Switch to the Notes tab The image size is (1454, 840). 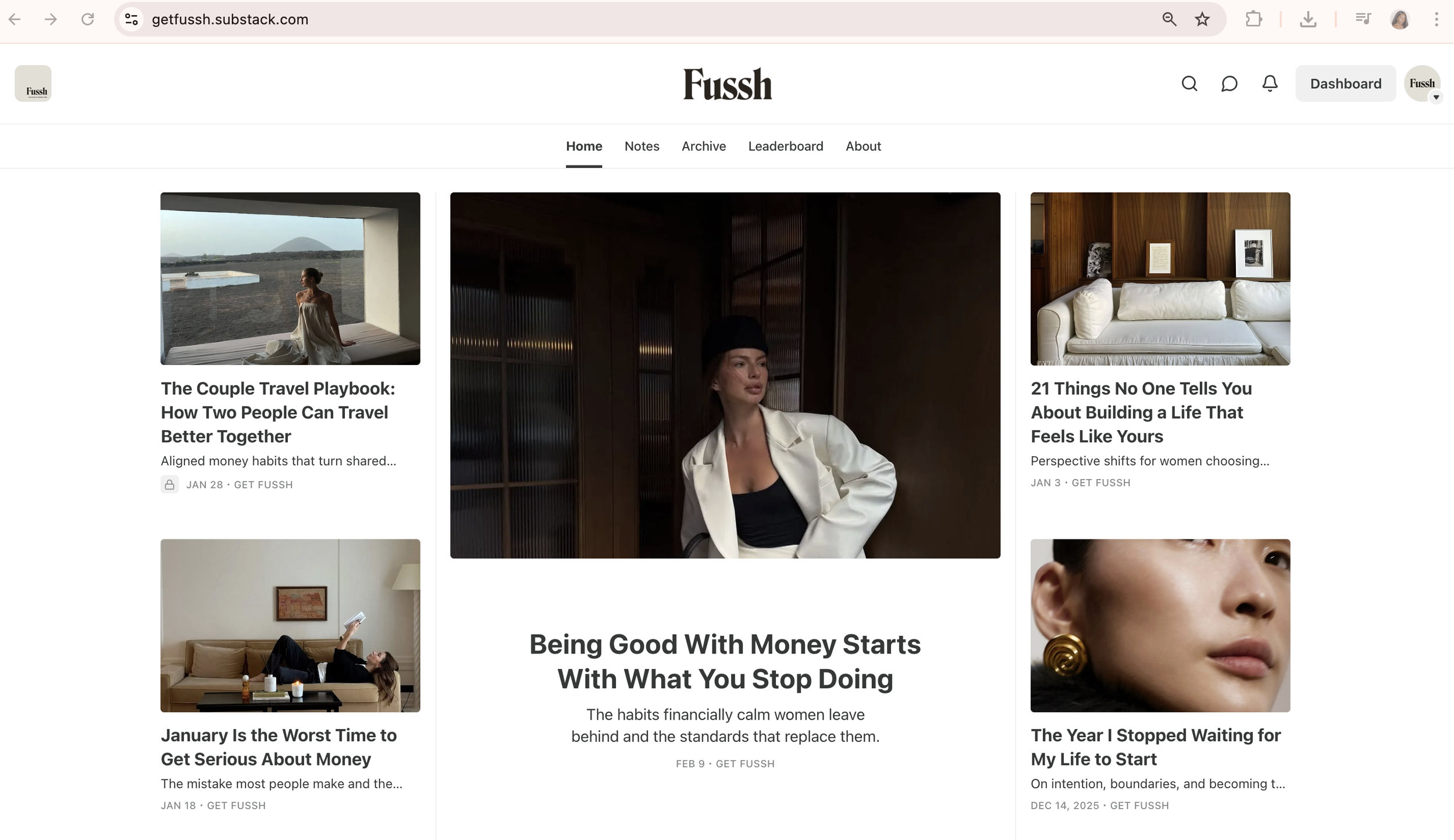pyautogui.click(x=642, y=146)
